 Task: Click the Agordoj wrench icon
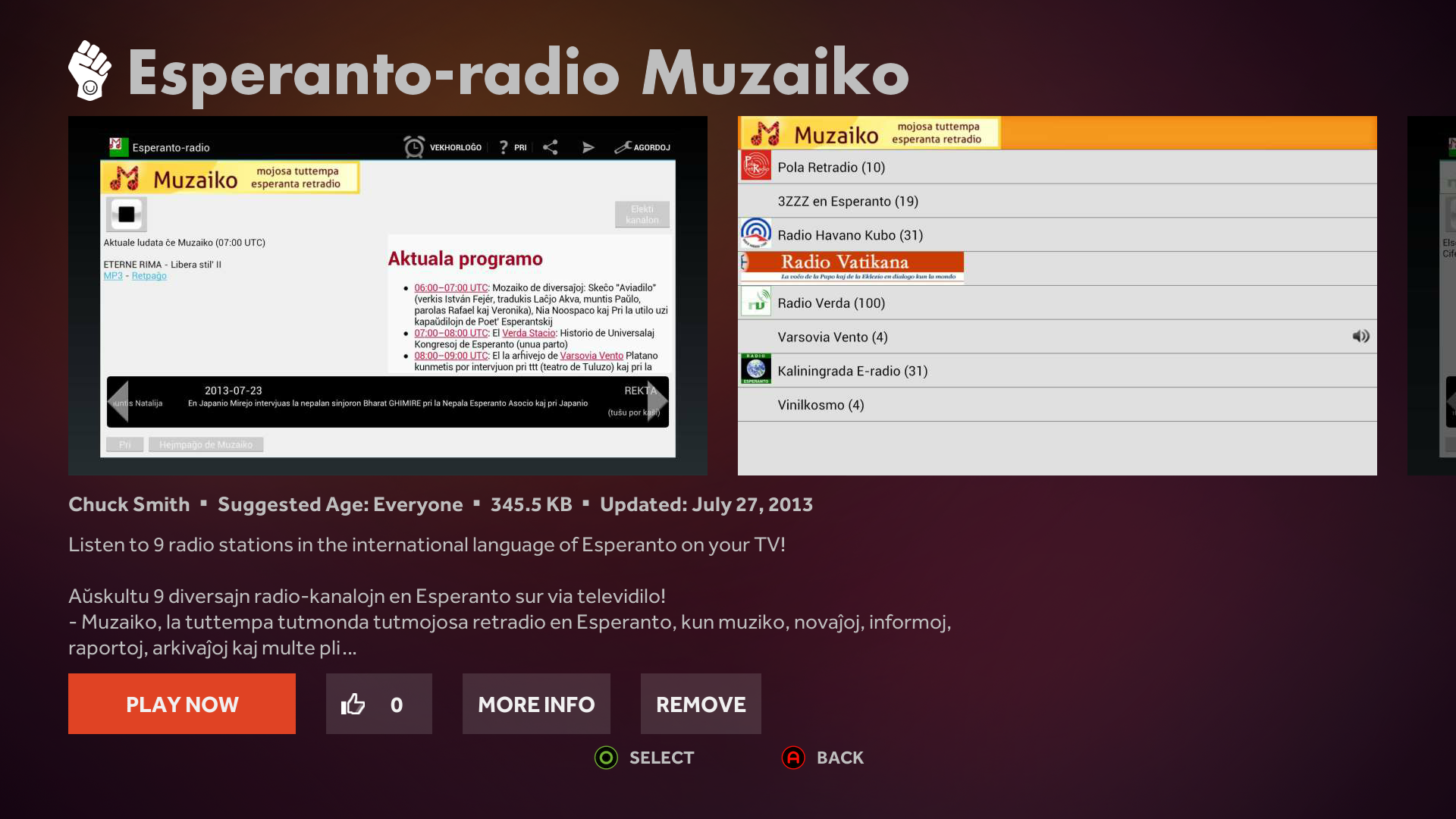(x=623, y=147)
